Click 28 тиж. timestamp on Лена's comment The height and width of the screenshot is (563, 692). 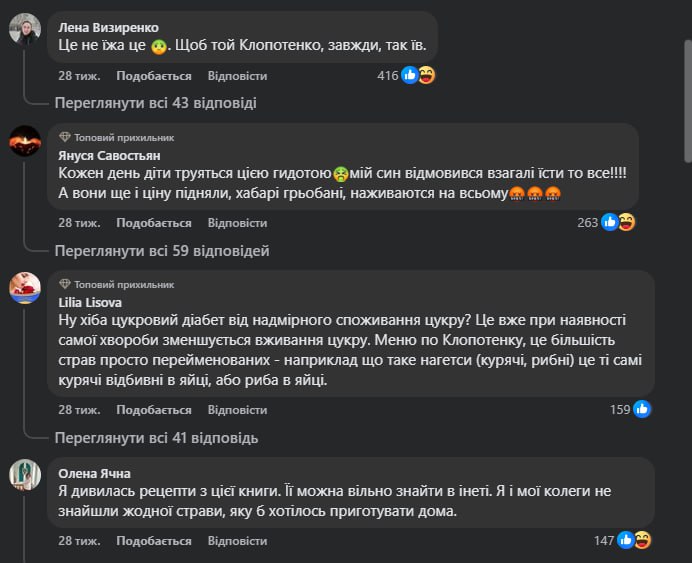(78, 76)
